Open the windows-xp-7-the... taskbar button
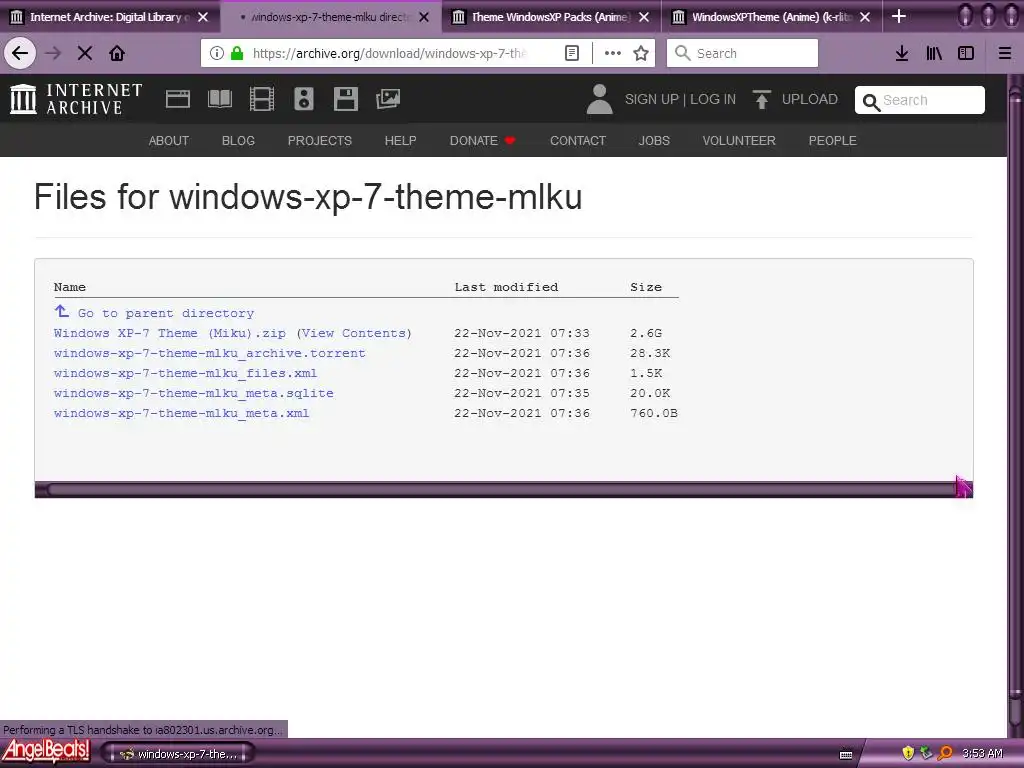This screenshot has height=768, width=1024. coord(178,754)
